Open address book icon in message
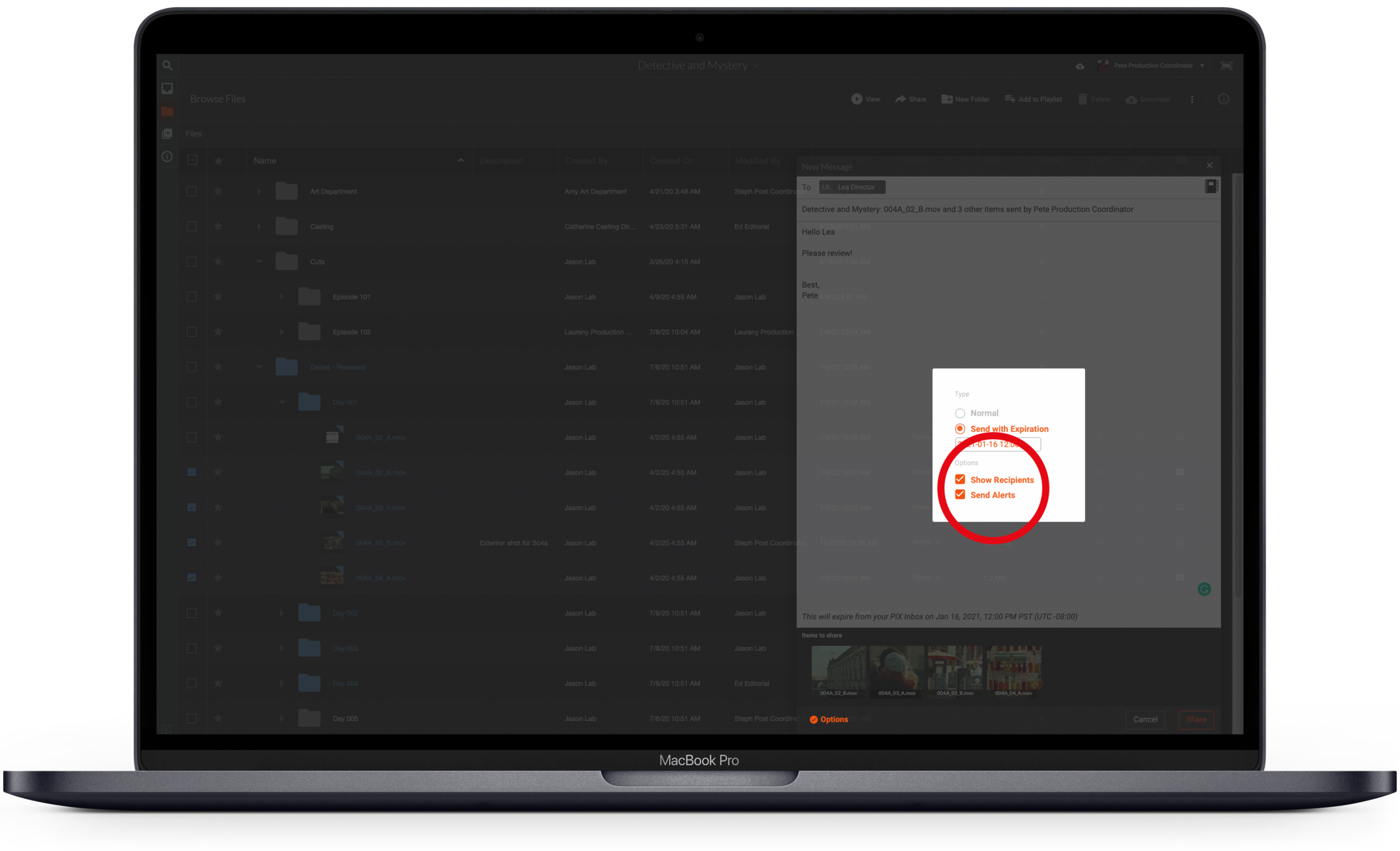This screenshot has width=1400, height=851. pyautogui.click(x=1210, y=186)
